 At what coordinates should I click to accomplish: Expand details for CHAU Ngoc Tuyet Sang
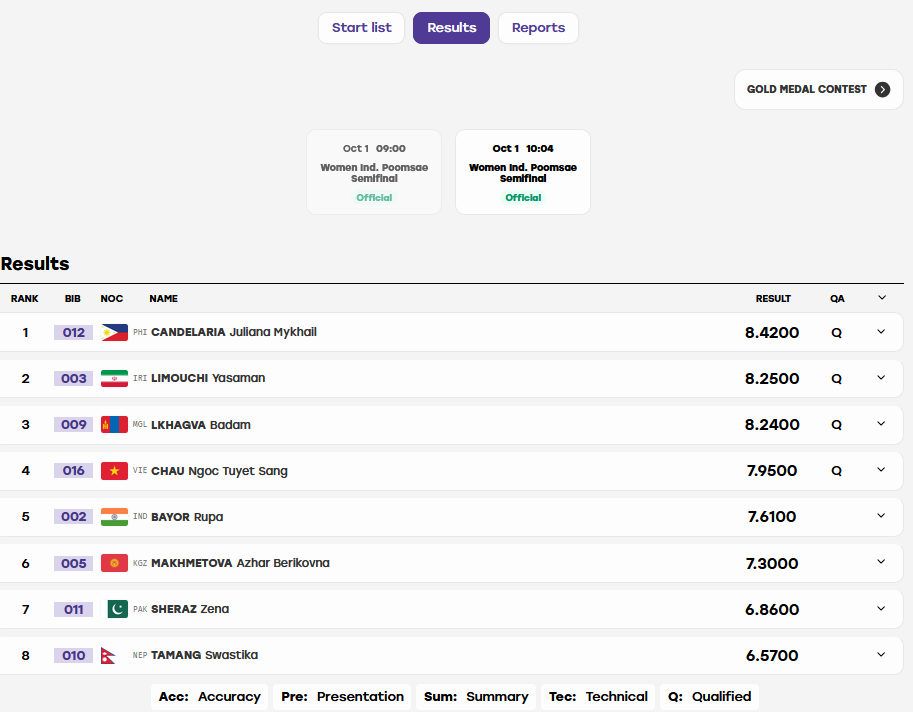click(x=881, y=470)
